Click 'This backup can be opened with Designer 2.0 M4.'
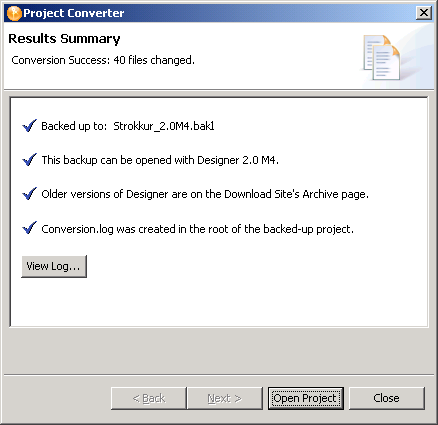The width and height of the screenshot is (438, 425). click(160, 160)
